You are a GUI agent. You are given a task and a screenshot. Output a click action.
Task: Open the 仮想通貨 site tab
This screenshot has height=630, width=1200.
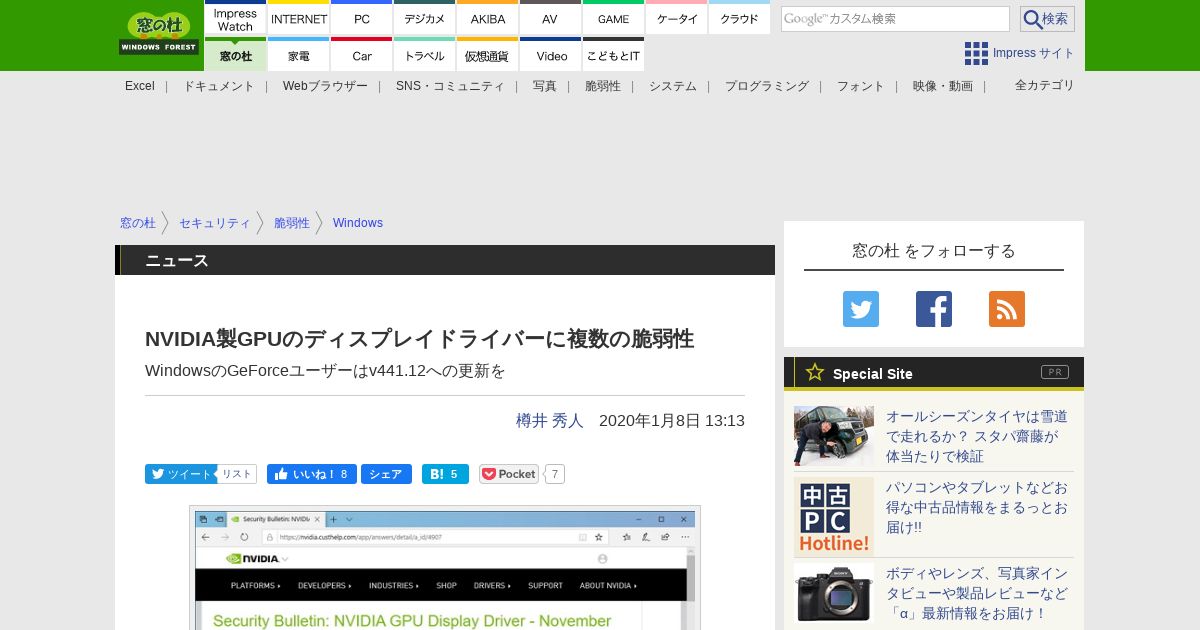point(488,55)
